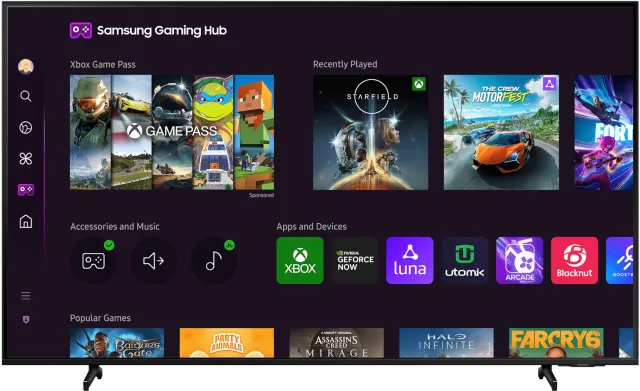The image size is (640, 391).
Task: Open the Amazon Luna app tile
Action: click(410, 260)
